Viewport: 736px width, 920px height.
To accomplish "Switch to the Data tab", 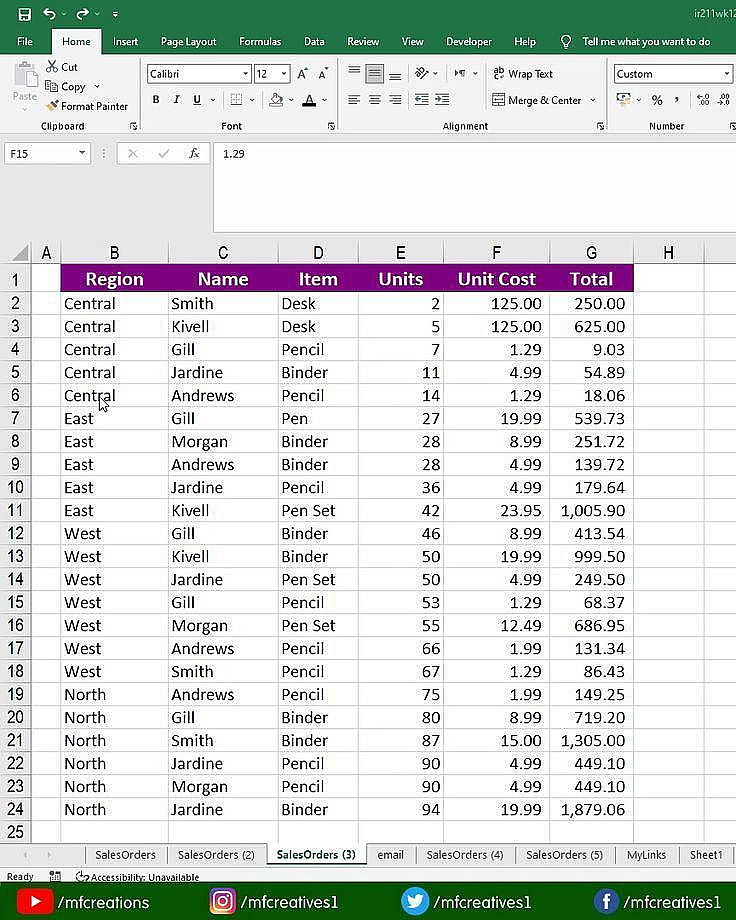I will (314, 42).
